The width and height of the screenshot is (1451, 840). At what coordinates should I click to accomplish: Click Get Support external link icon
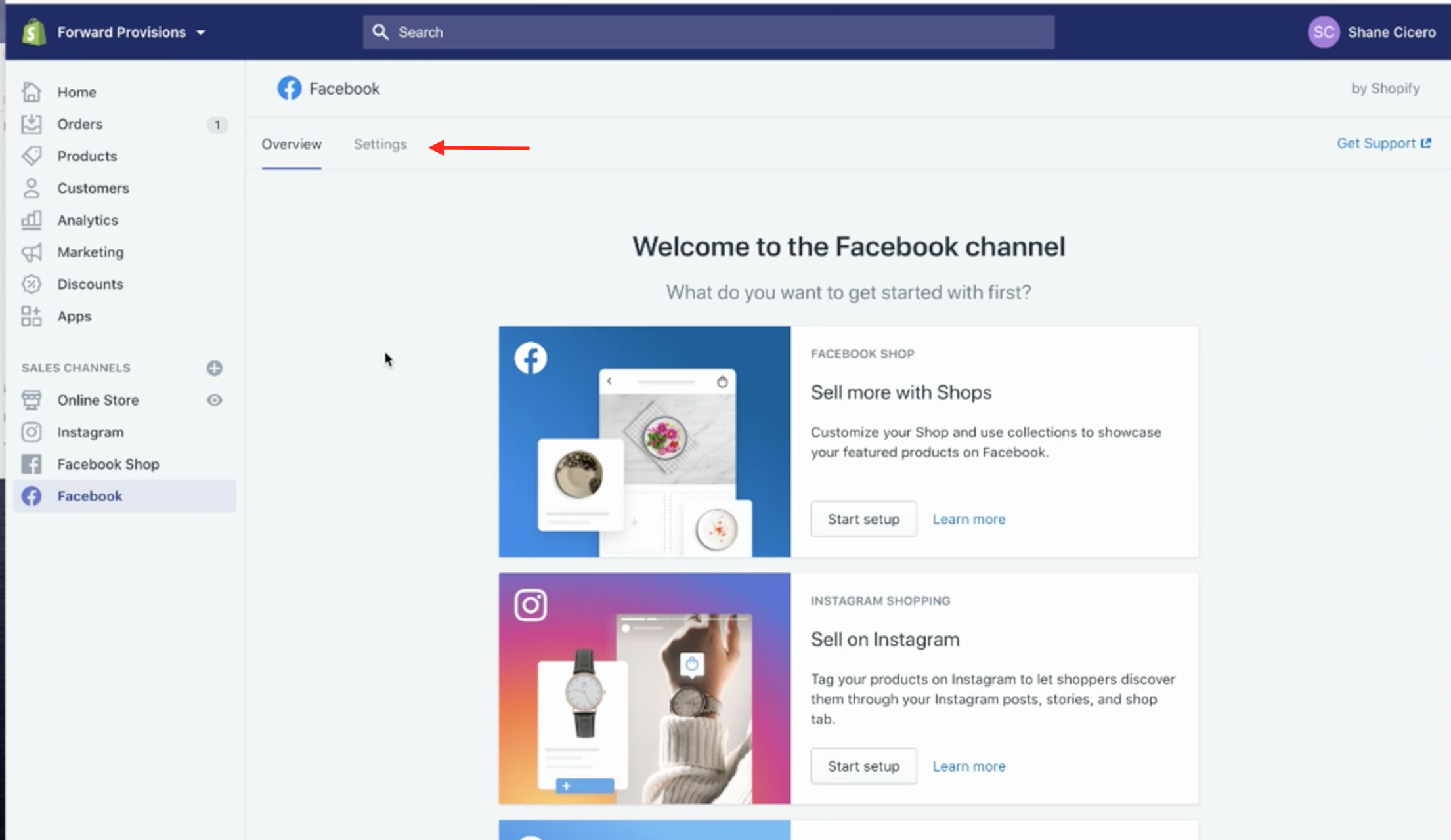point(1426,143)
